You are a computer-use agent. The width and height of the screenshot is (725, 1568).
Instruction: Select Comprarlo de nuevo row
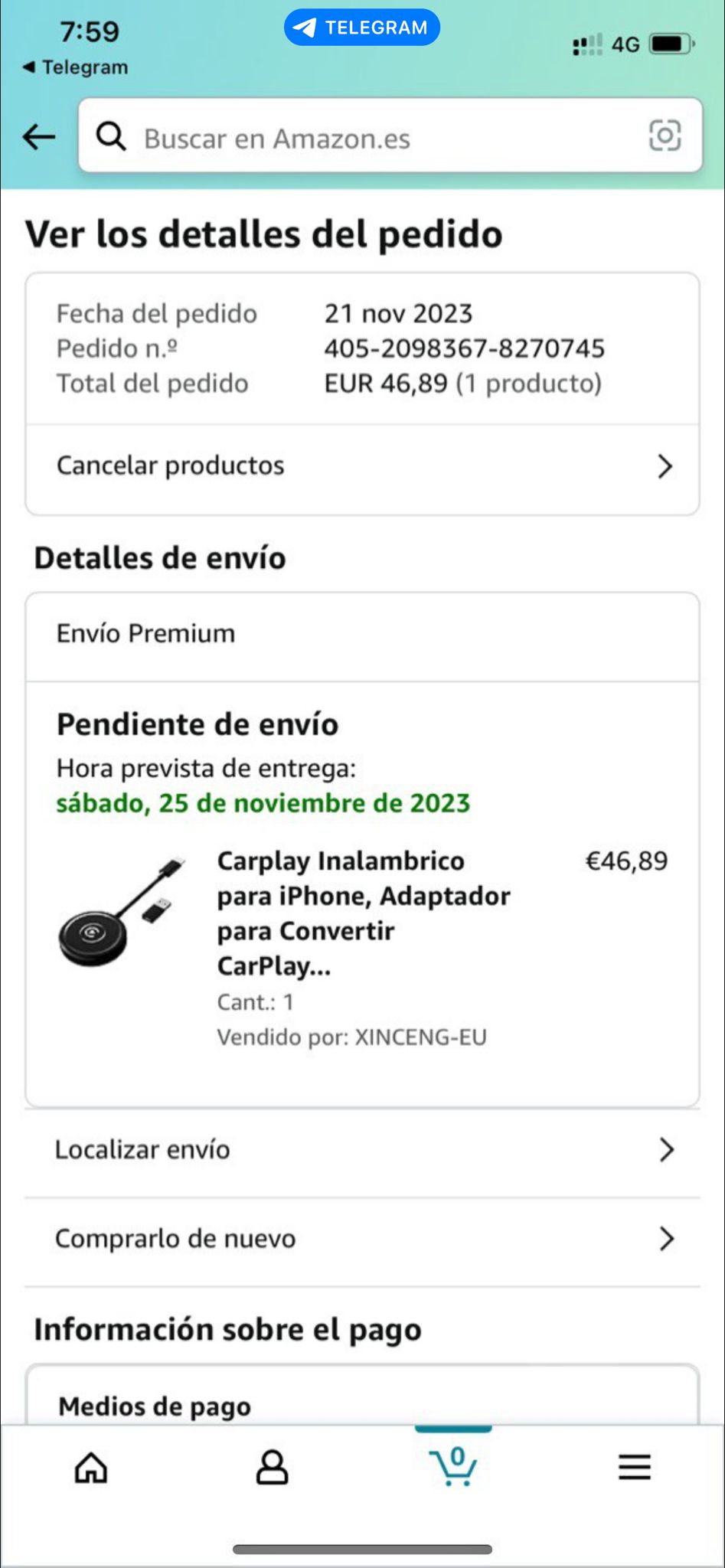coord(175,1238)
